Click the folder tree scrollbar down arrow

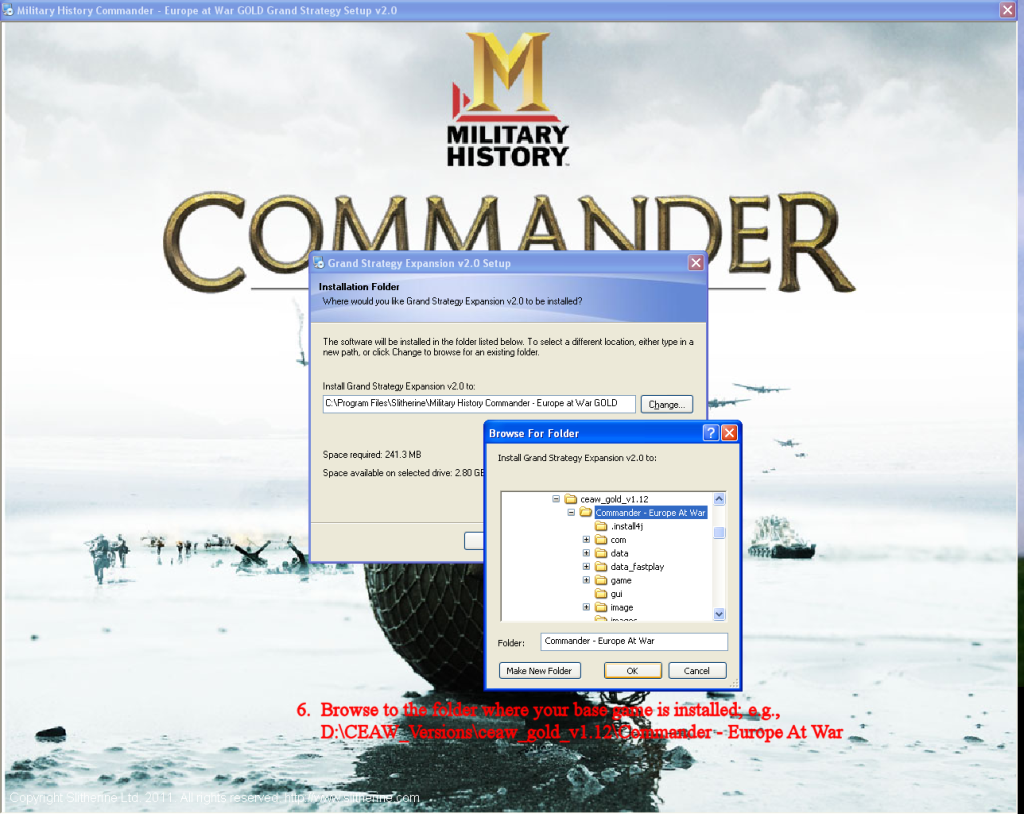719,614
